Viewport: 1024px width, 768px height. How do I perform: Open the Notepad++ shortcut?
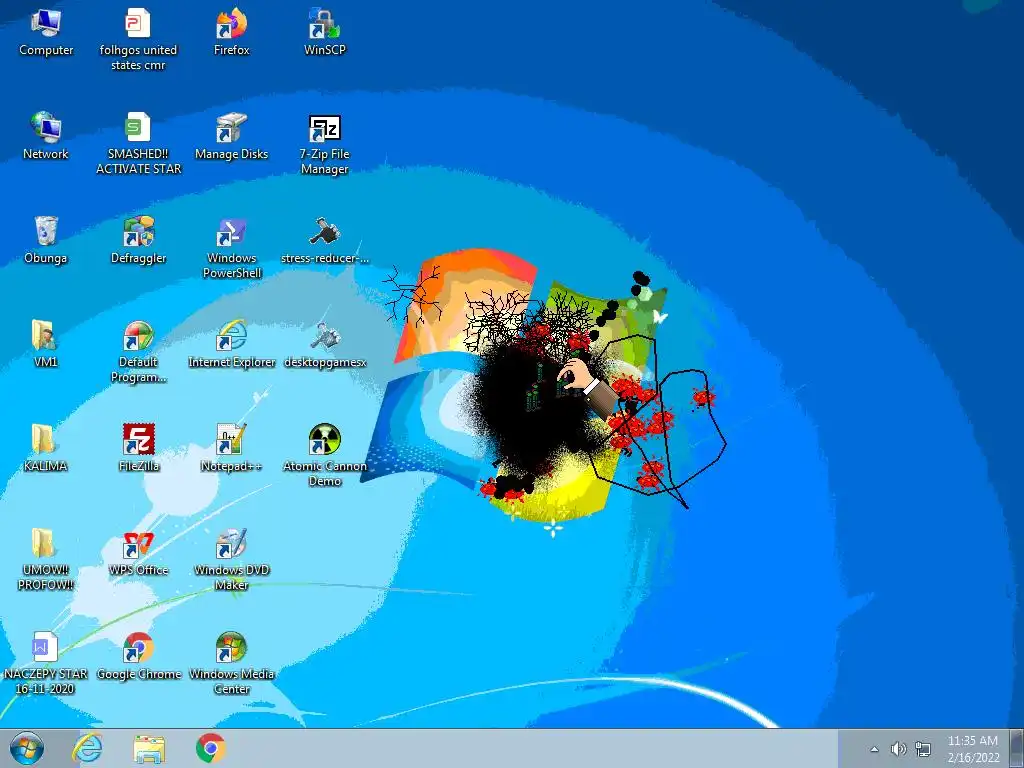(231, 447)
